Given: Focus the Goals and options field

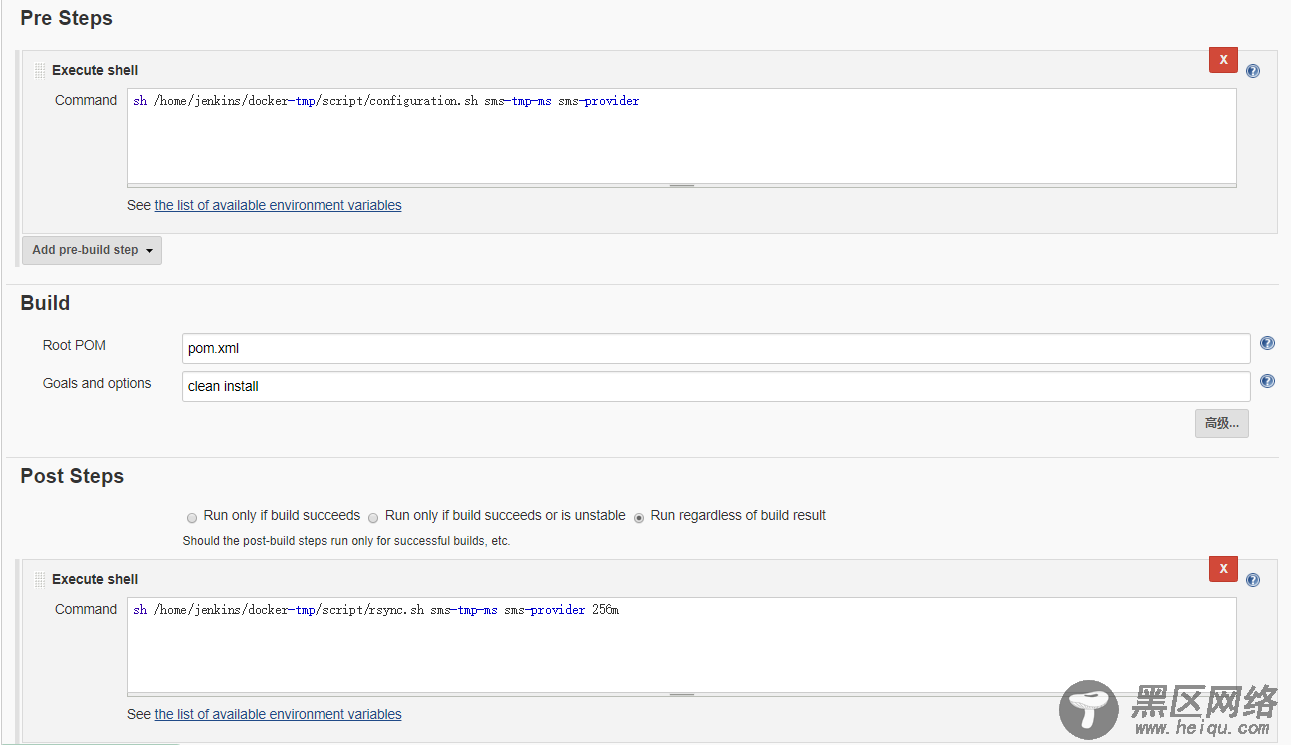Looking at the screenshot, I should [x=716, y=386].
